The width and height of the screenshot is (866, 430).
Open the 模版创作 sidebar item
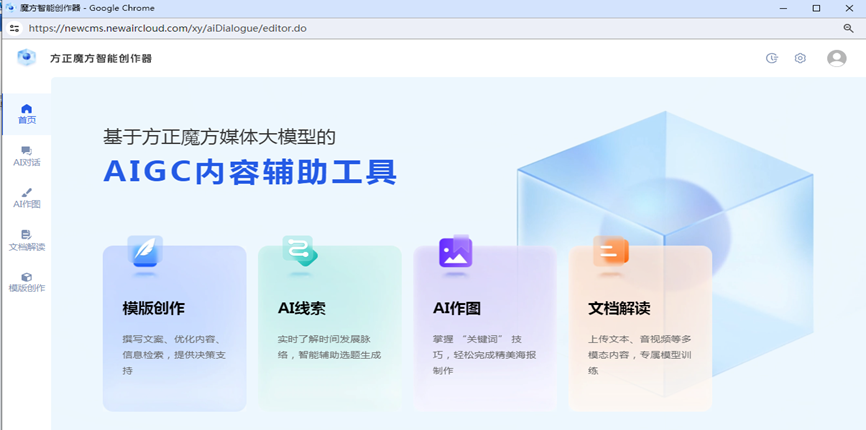pyautogui.click(x=27, y=283)
